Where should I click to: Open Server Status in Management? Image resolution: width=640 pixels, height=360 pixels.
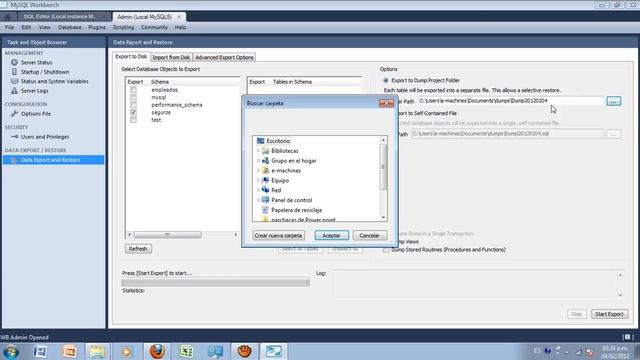tap(36, 62)
